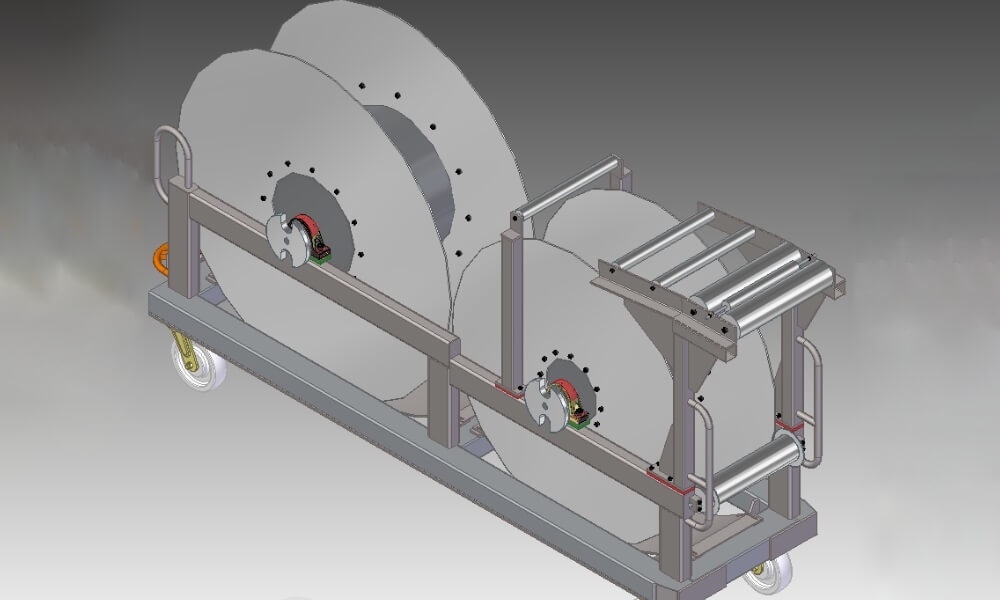
Task: Select the looped handle on the right end
Action: pyautogui.click(x=812, y=400)
